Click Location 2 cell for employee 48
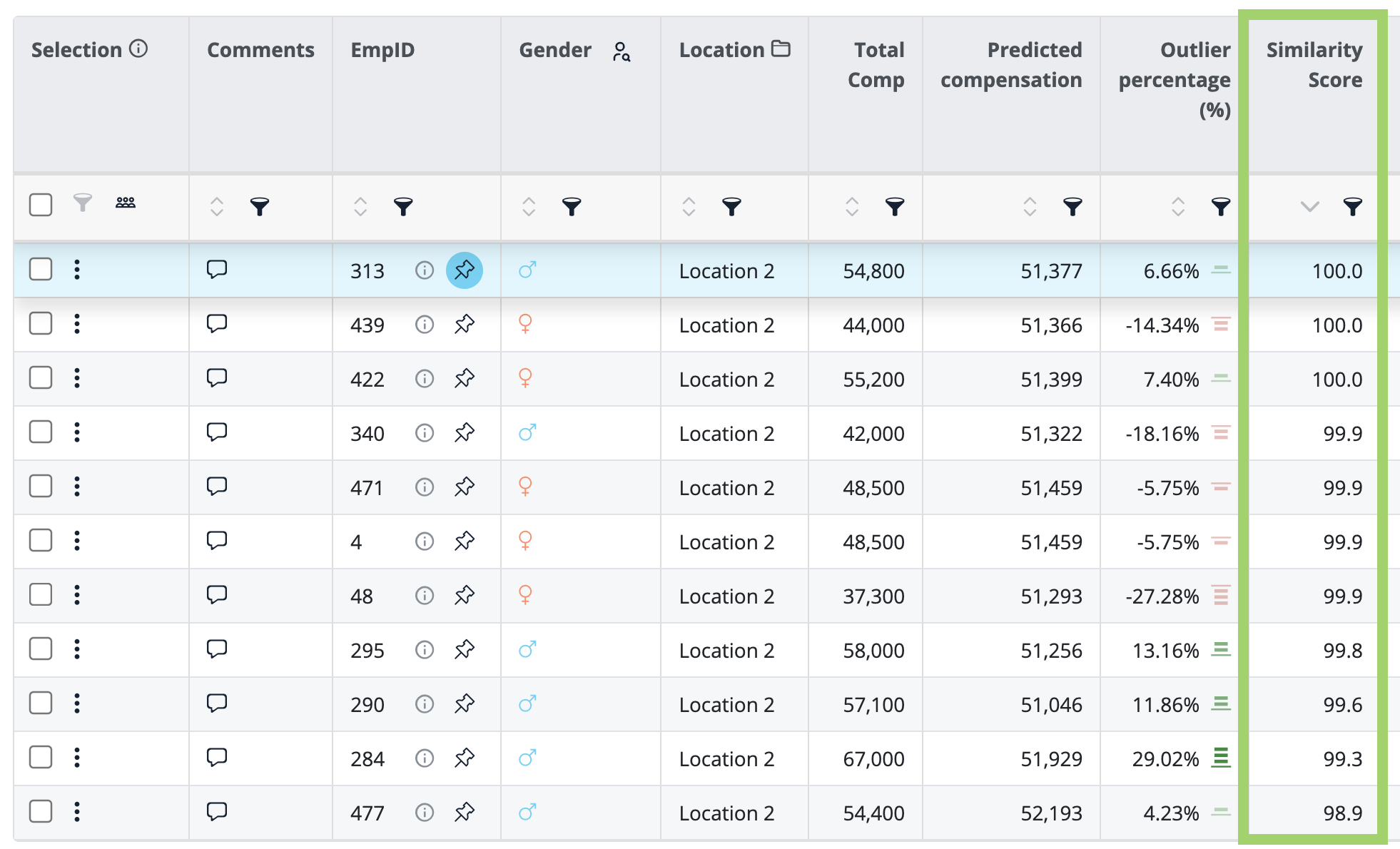The width and height of the screenshot is (1400, 849). coord(726,596)
